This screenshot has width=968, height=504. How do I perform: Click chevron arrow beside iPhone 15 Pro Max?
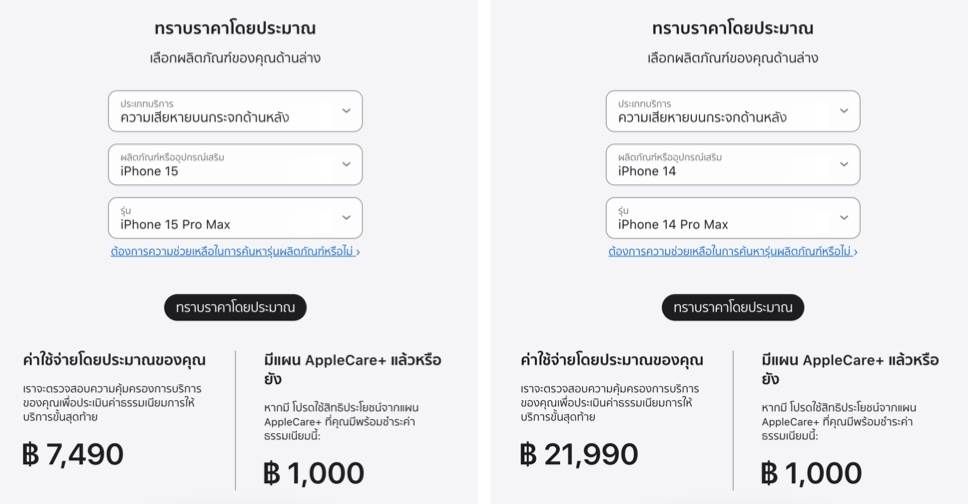tap(346, 218)
